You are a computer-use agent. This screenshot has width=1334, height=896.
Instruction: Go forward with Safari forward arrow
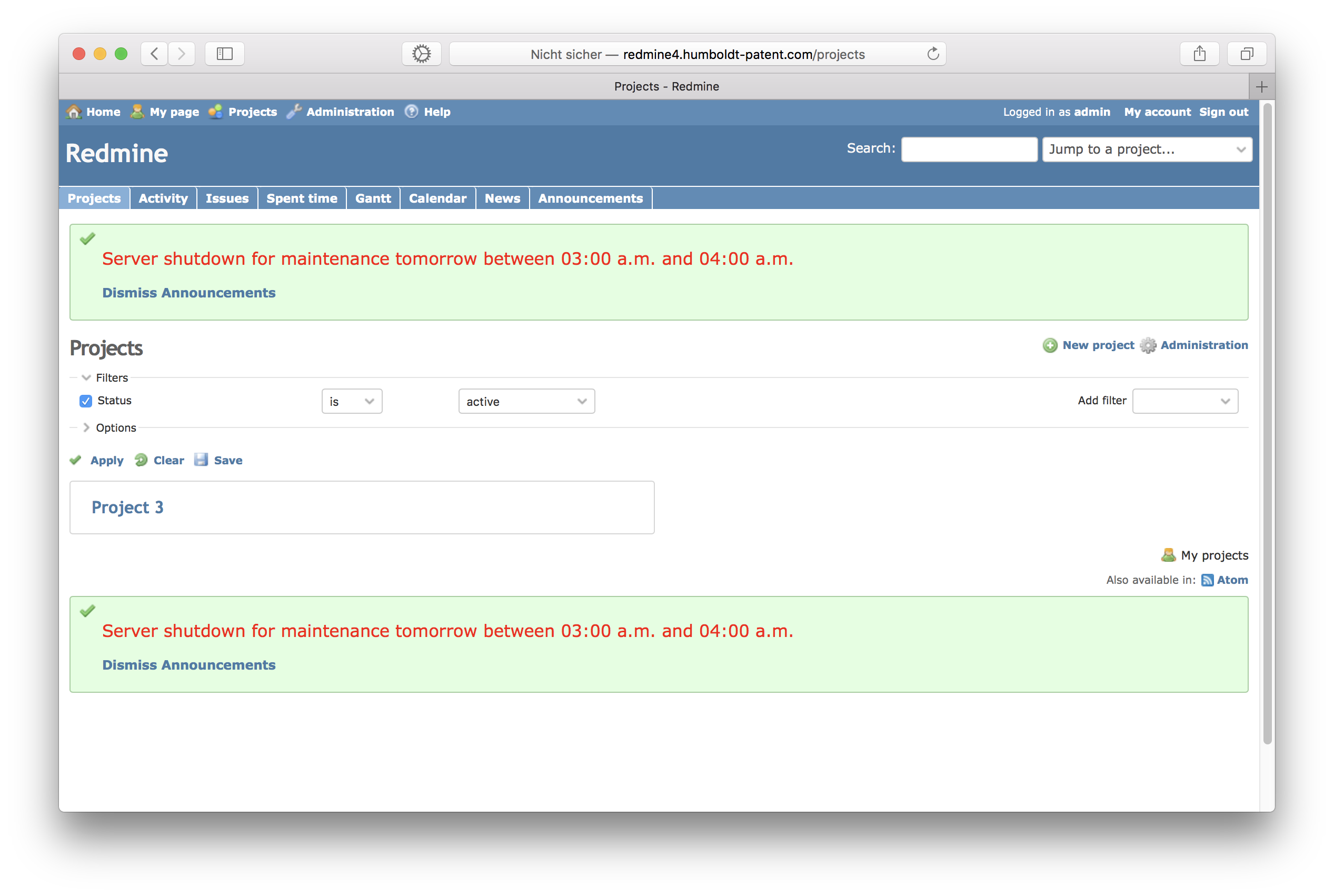point(182,54)
